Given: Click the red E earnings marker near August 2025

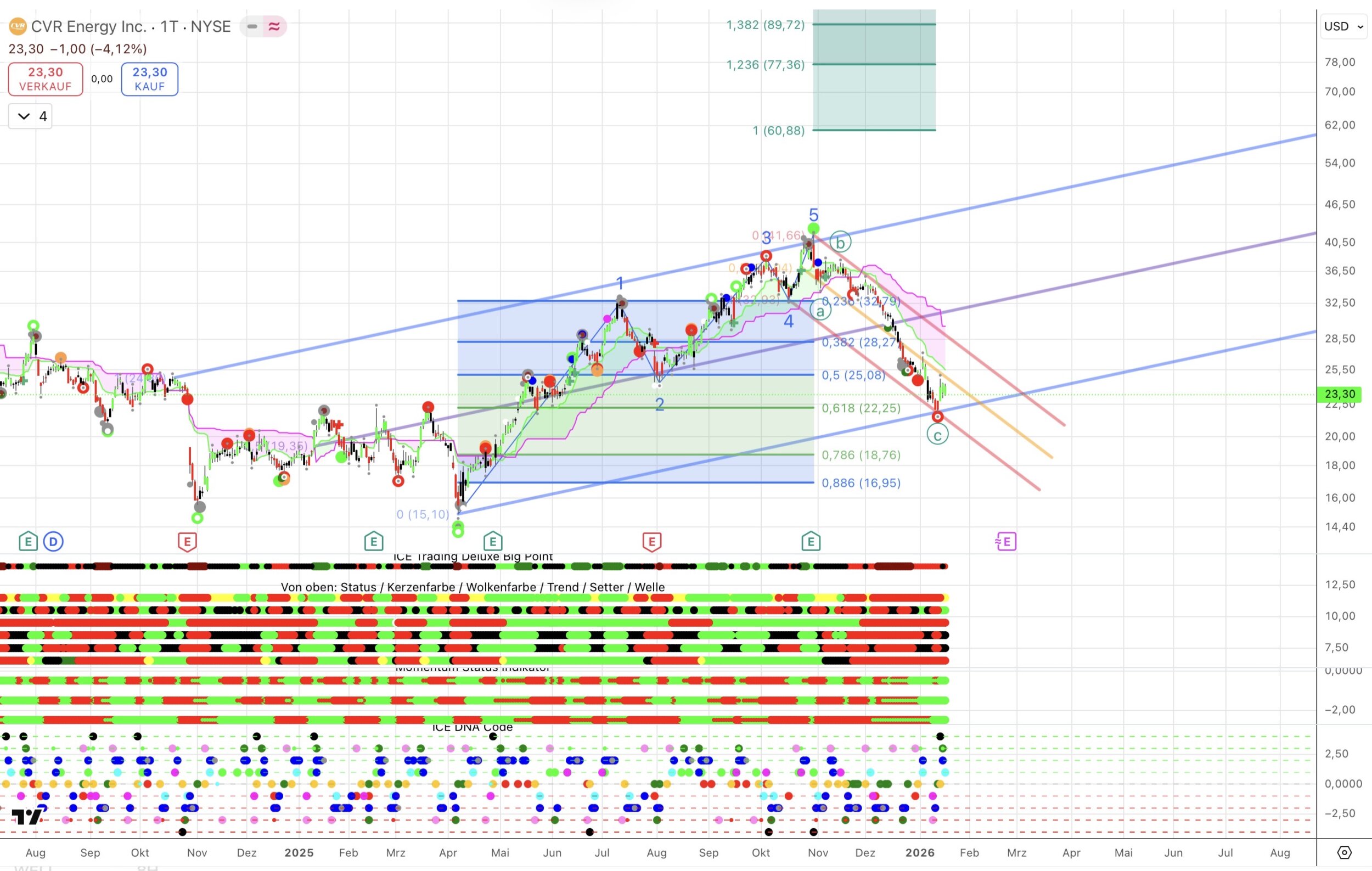Looking at the screenshot, I should tap(652, 542).
